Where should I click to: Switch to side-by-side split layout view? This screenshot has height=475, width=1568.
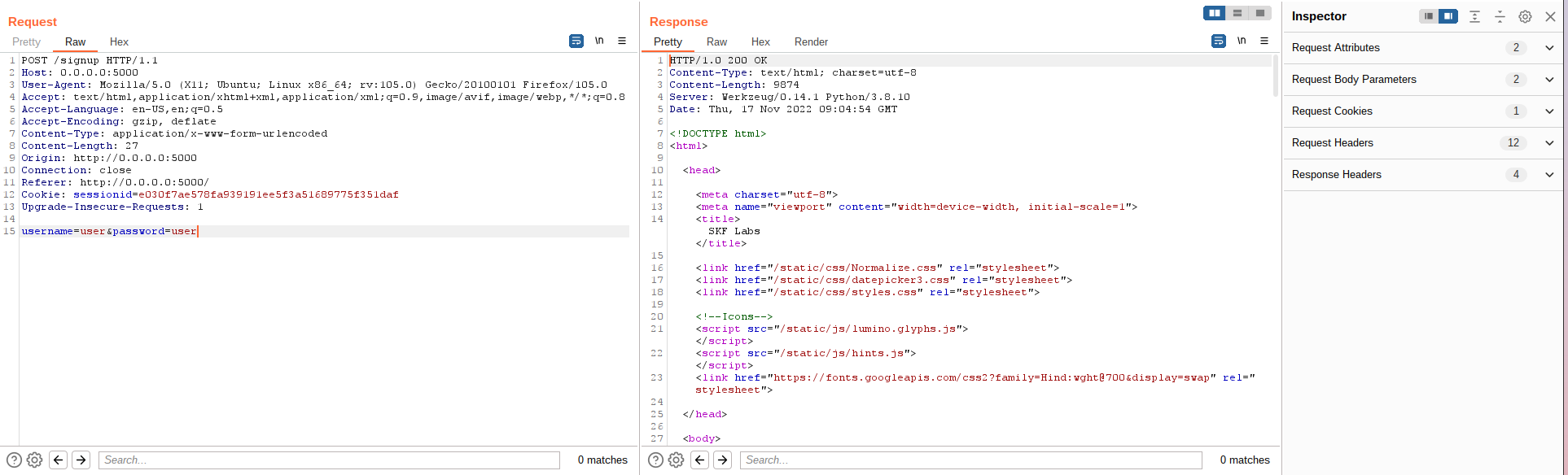1215,13
